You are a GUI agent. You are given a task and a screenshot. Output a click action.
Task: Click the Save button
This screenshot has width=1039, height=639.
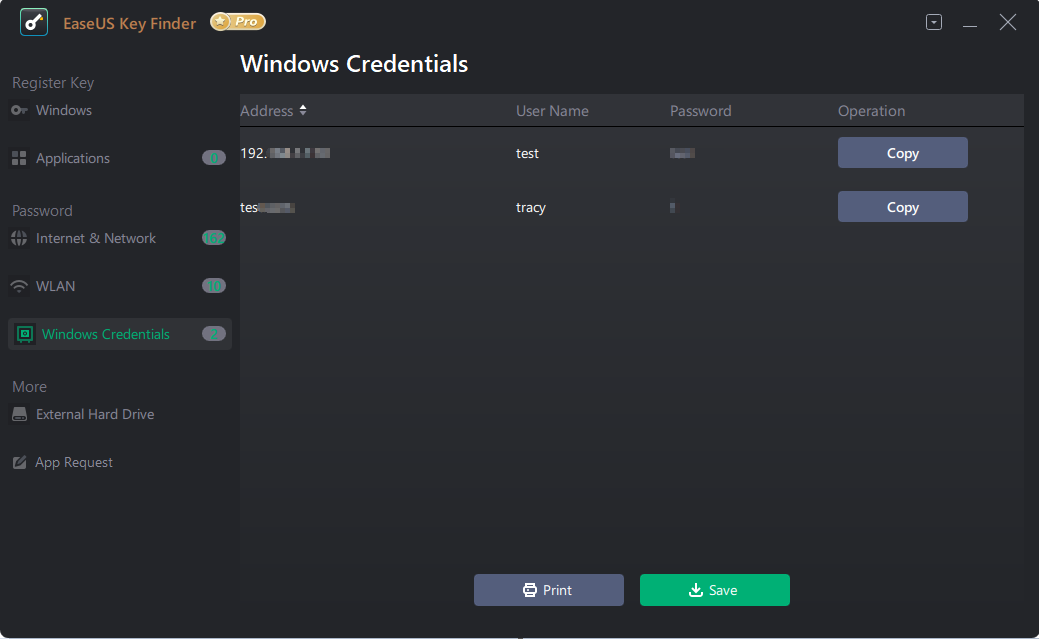click(x=714, y=590)
